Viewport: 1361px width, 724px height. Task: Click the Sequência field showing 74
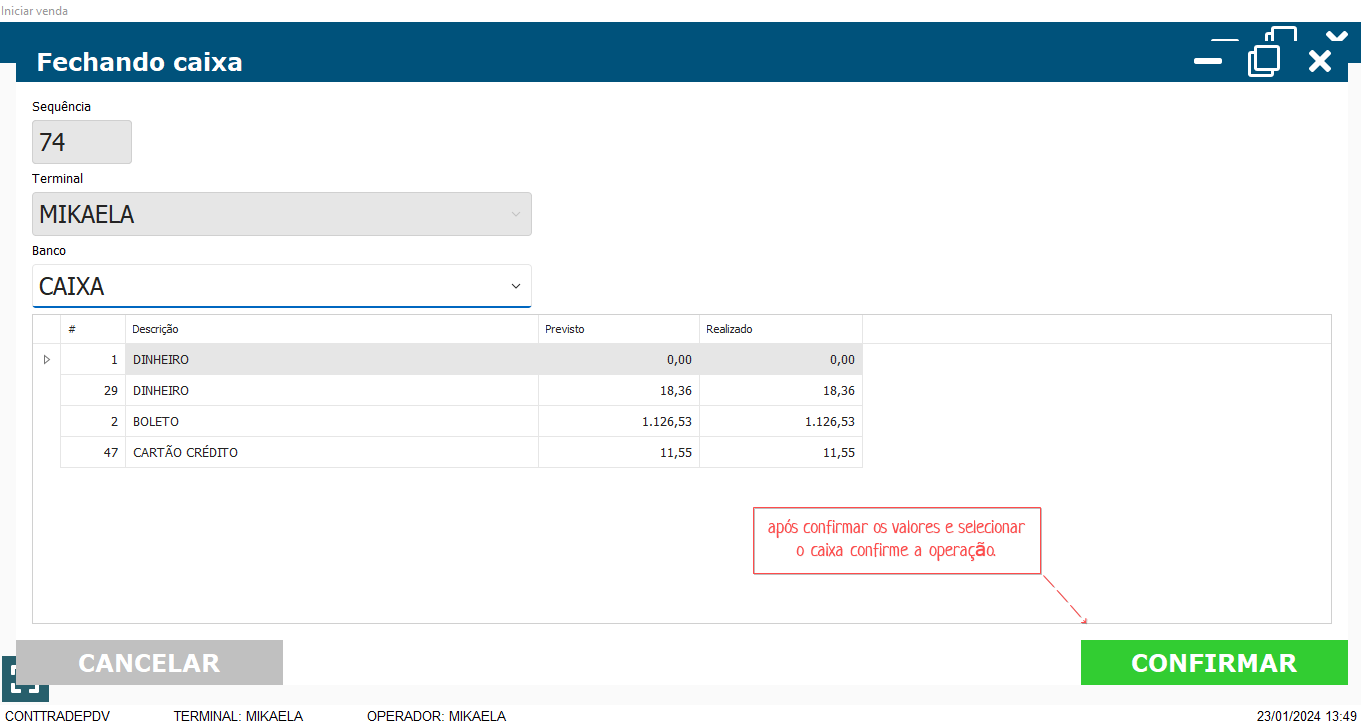(x=82, y=142)
